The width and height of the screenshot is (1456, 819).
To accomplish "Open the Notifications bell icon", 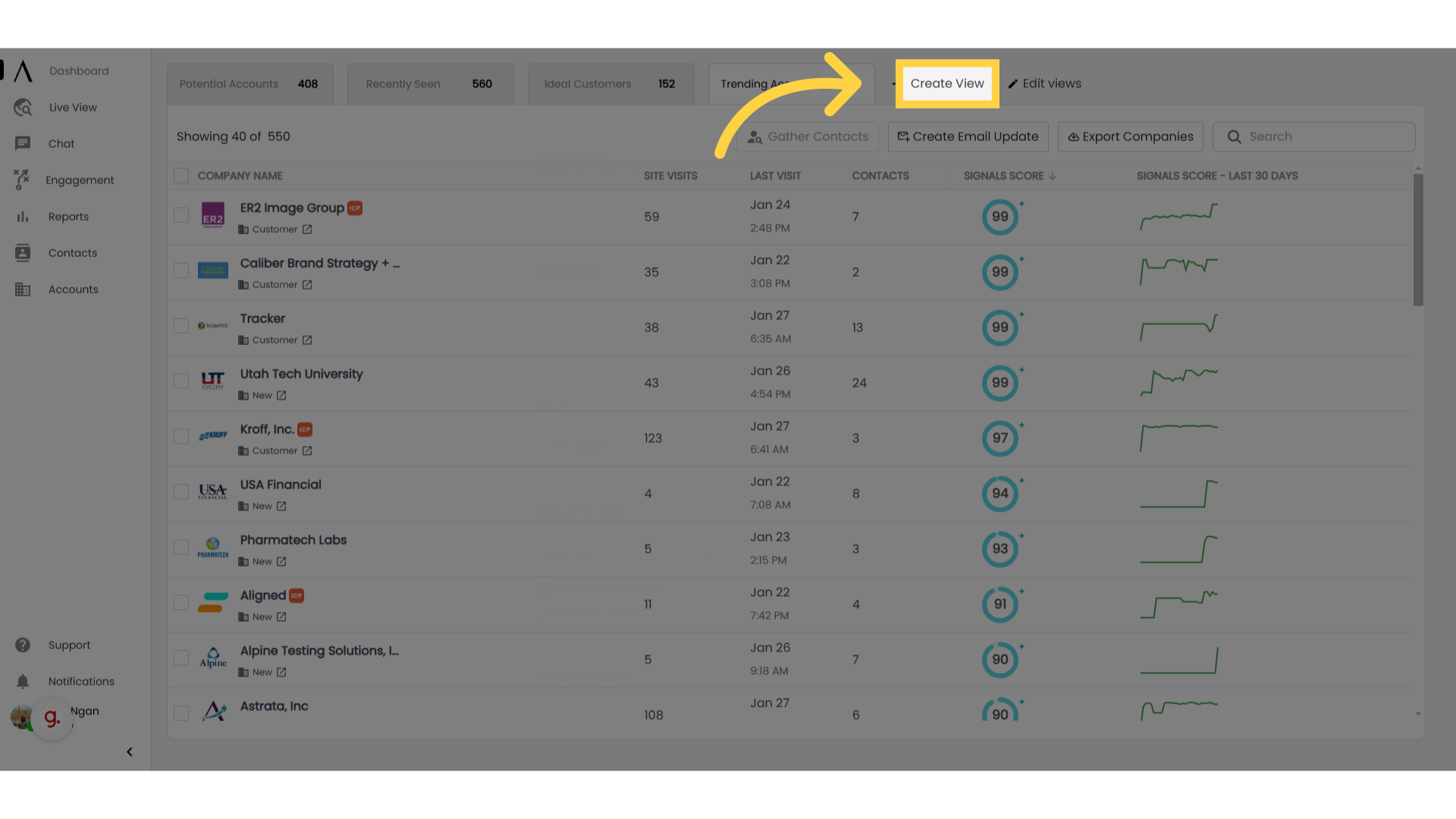I will [23, 682].
